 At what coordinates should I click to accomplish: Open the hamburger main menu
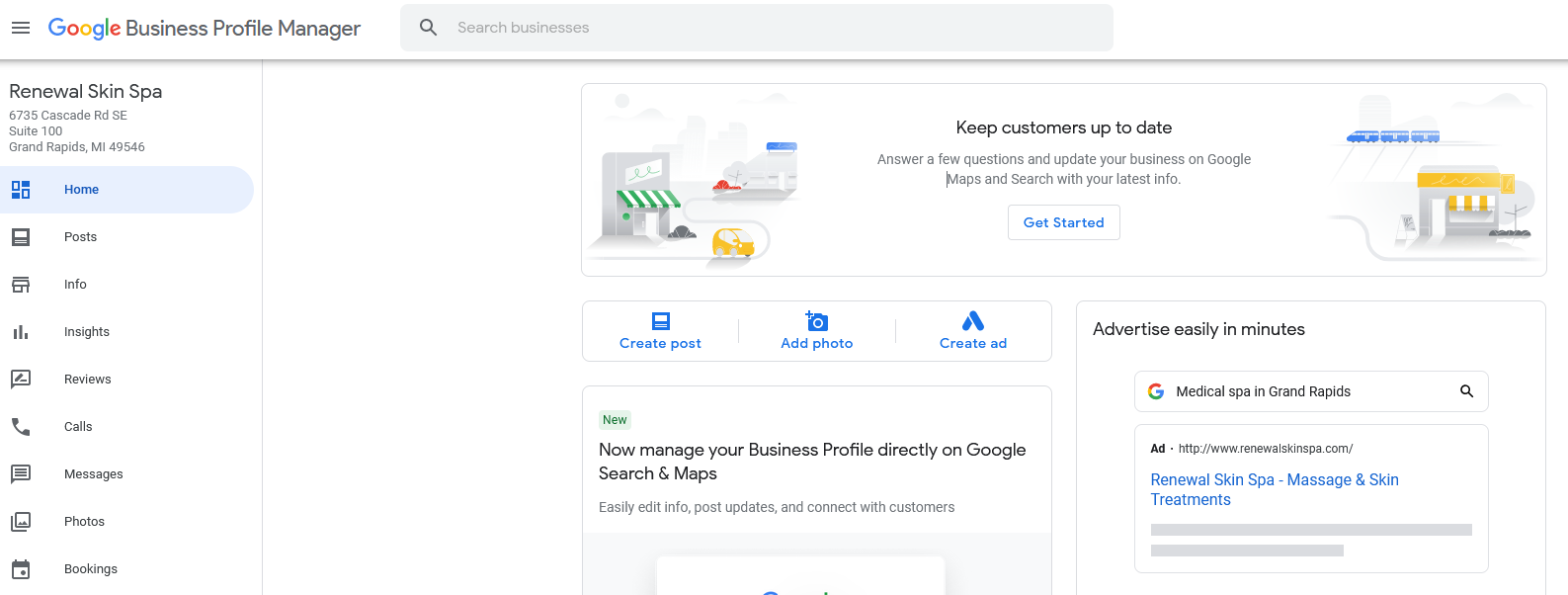point(21,28)
